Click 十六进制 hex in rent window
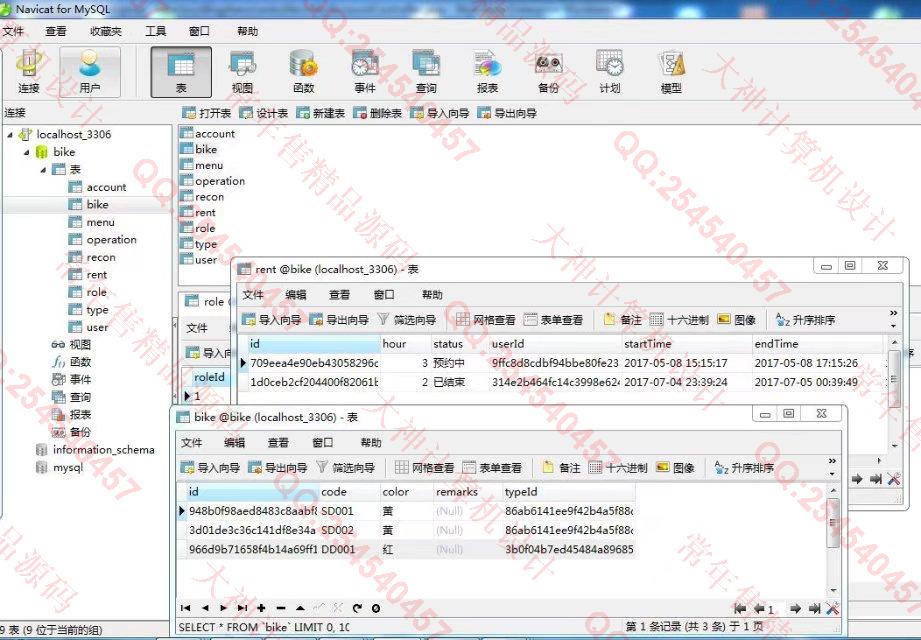Viewport: 921px width, 640px height. click(680, 320)
